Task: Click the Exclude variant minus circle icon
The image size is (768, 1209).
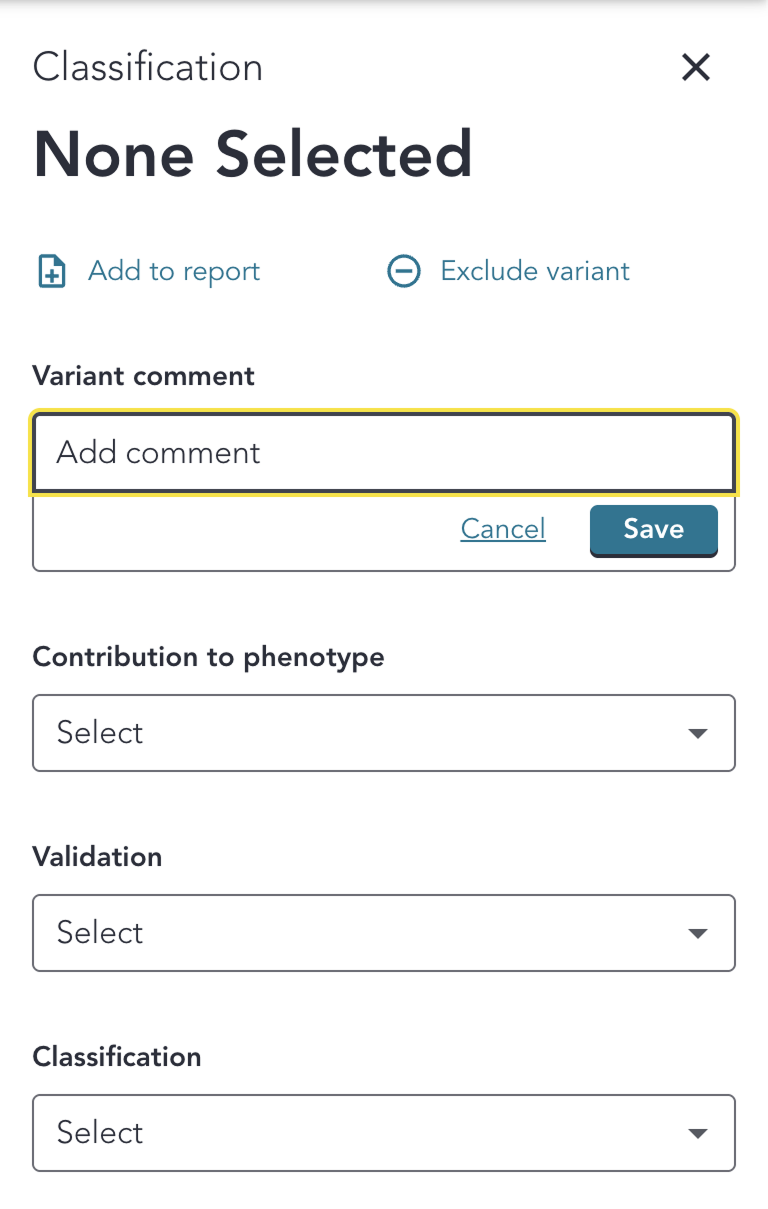Action: point(403,270)
